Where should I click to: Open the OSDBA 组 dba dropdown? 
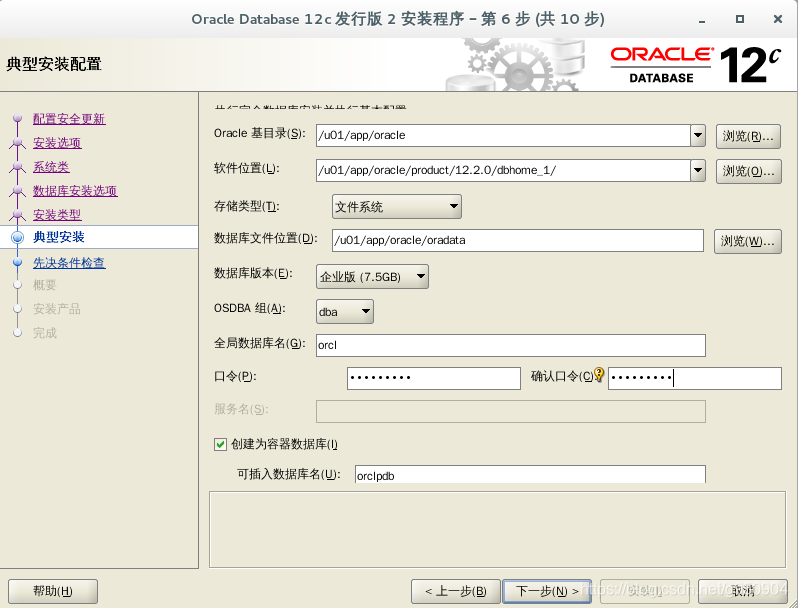click(345, 312)
